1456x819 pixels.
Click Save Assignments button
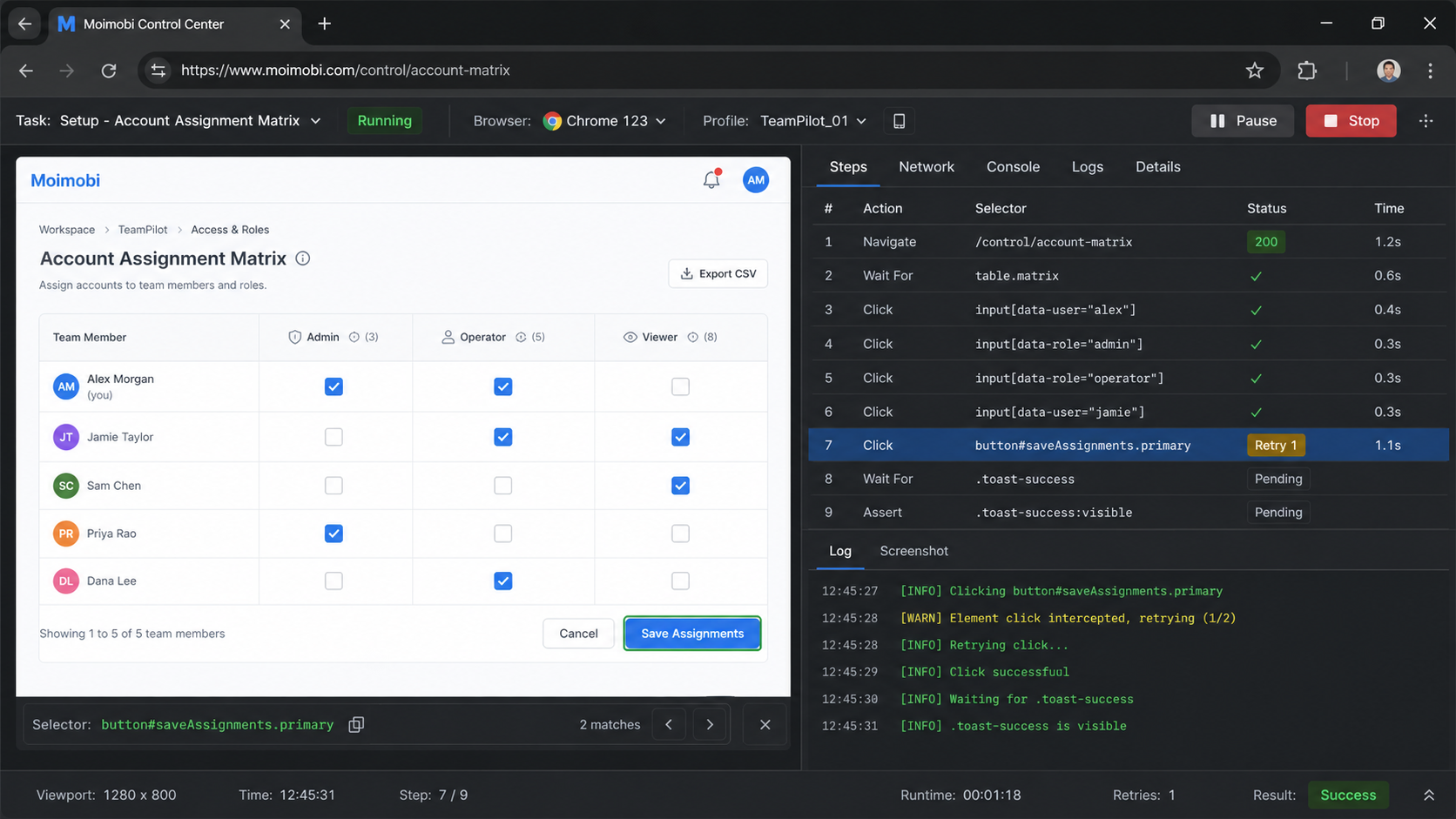[x=692, y=634]
